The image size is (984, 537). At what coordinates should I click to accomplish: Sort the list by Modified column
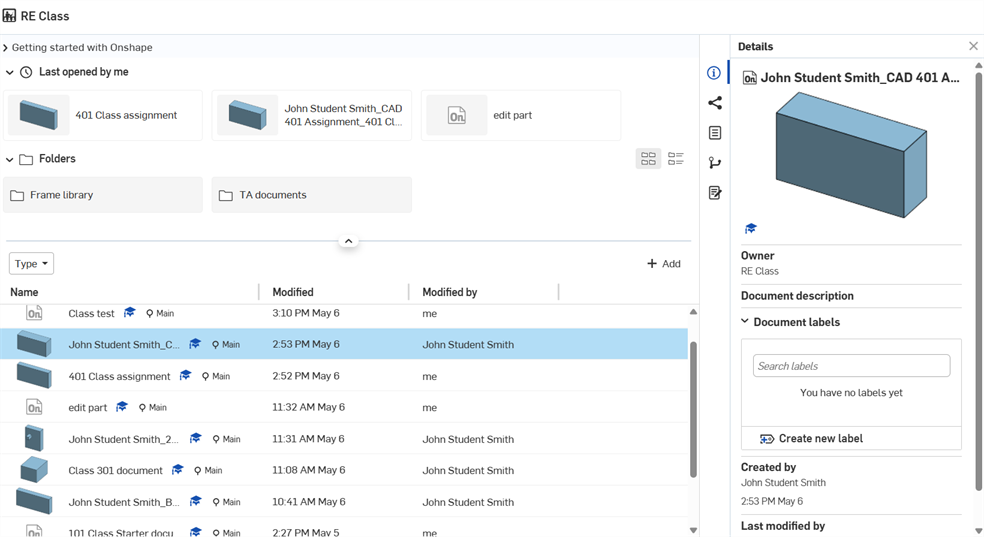(293, 292)
